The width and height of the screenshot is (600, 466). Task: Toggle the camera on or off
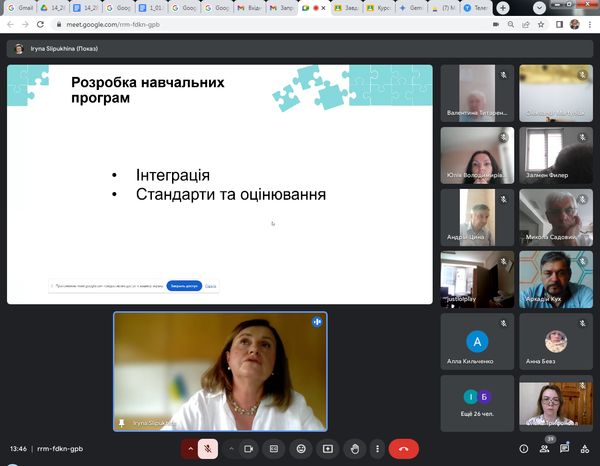[x=249, y=449]
